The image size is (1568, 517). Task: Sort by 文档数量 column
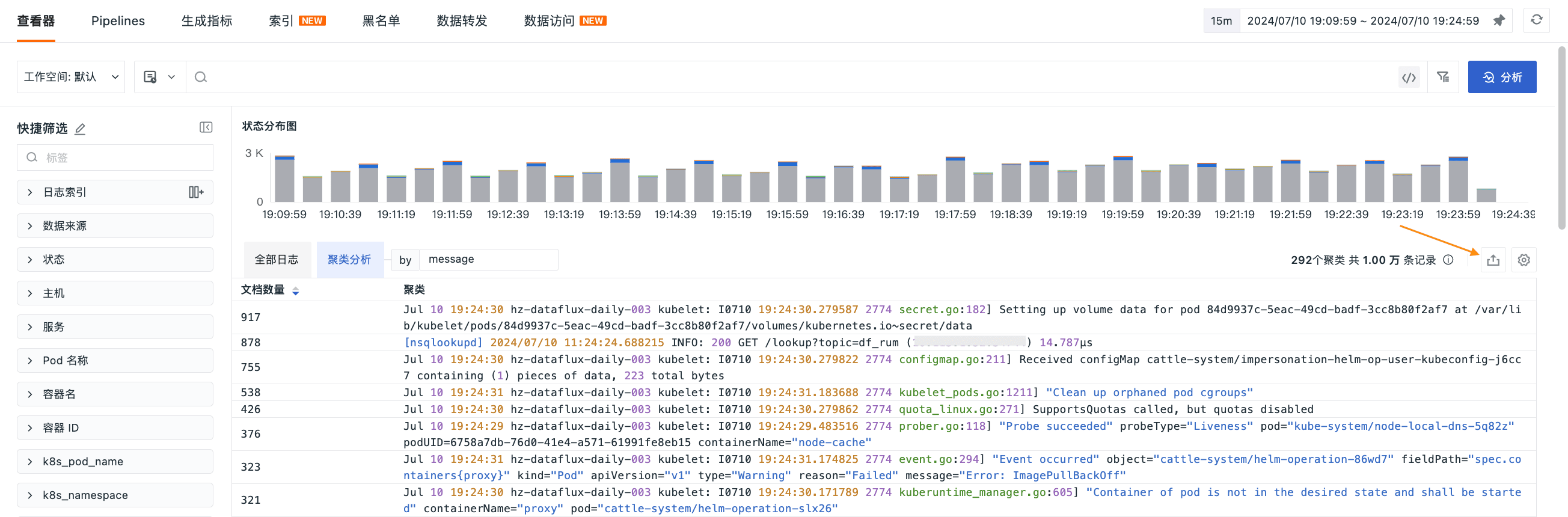coord(296,291)
